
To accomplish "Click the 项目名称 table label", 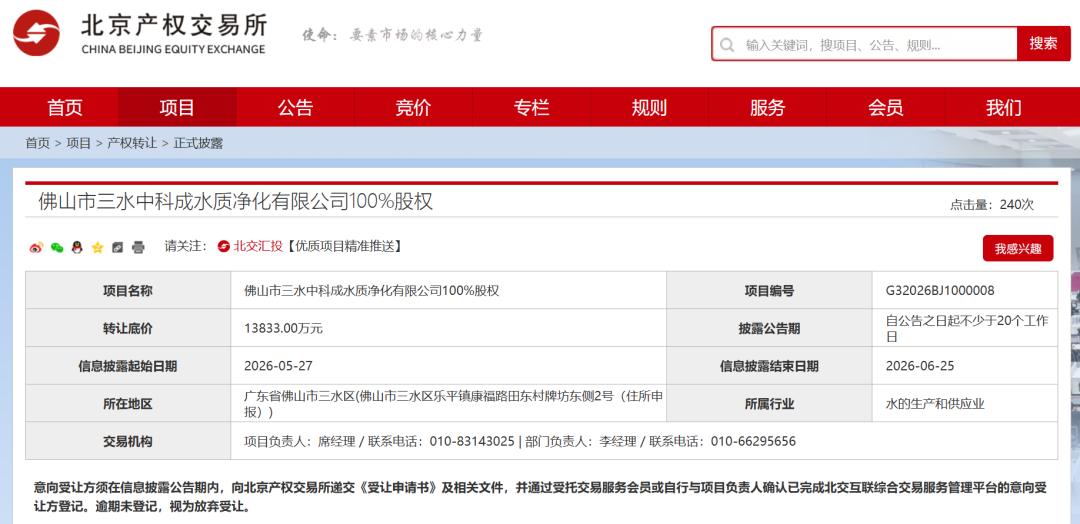I will tap(127, 291).
